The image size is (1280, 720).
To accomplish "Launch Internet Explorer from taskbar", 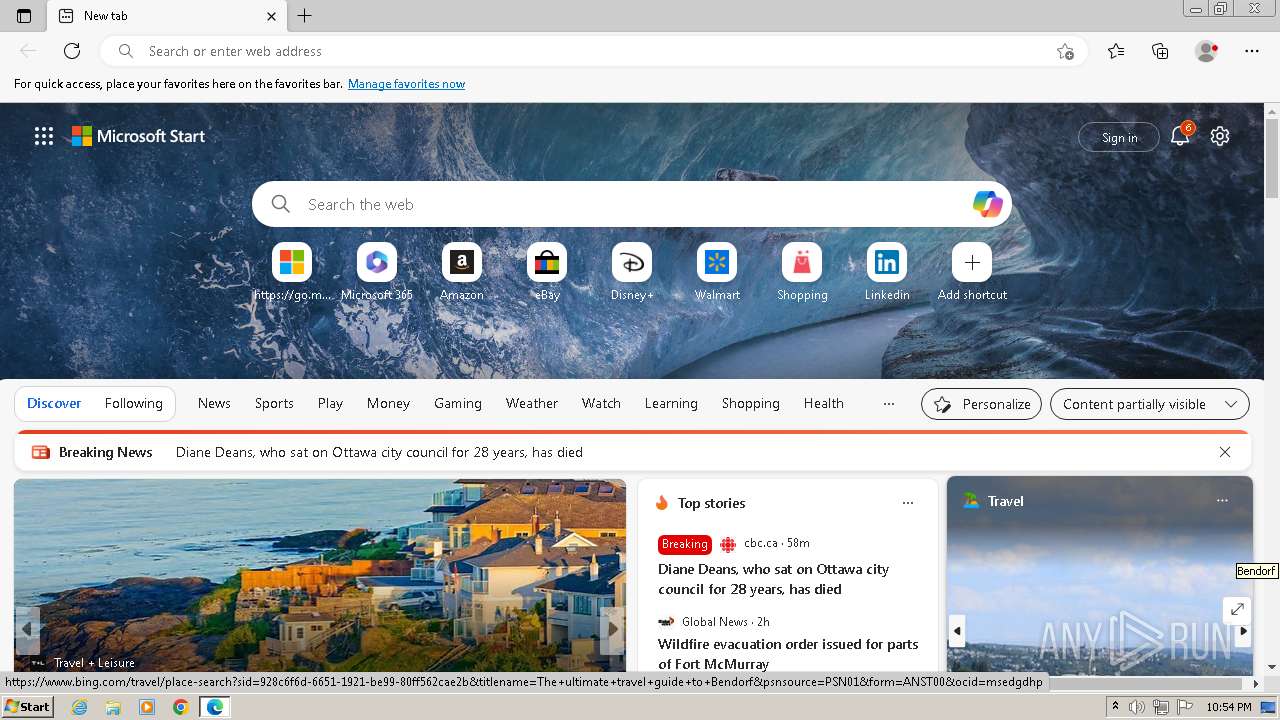I will pos(80,707).
